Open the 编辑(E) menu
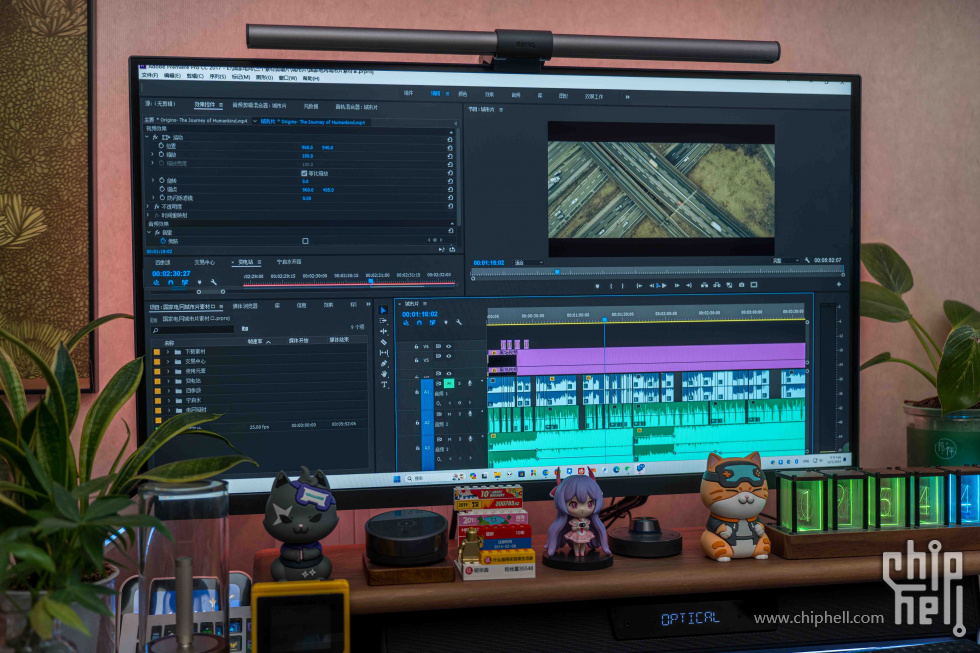The width and height of the screenshot is (980, 653). [x=172, y=76]
